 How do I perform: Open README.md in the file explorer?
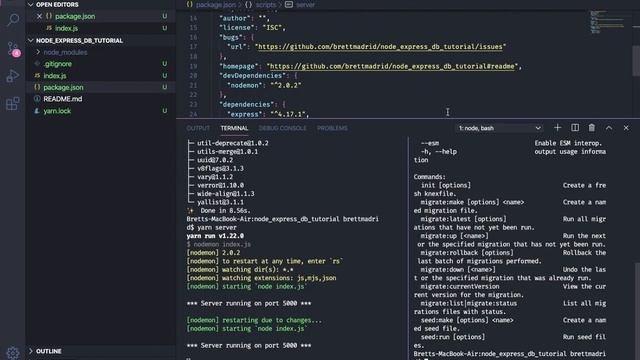pos(62,99)
